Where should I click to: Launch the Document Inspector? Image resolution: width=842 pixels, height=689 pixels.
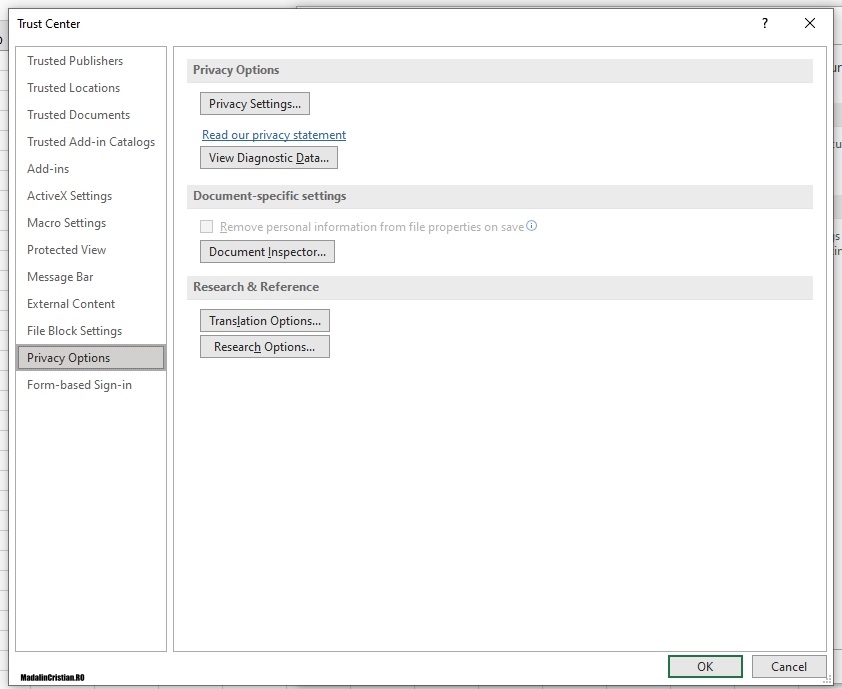point(267,252)
